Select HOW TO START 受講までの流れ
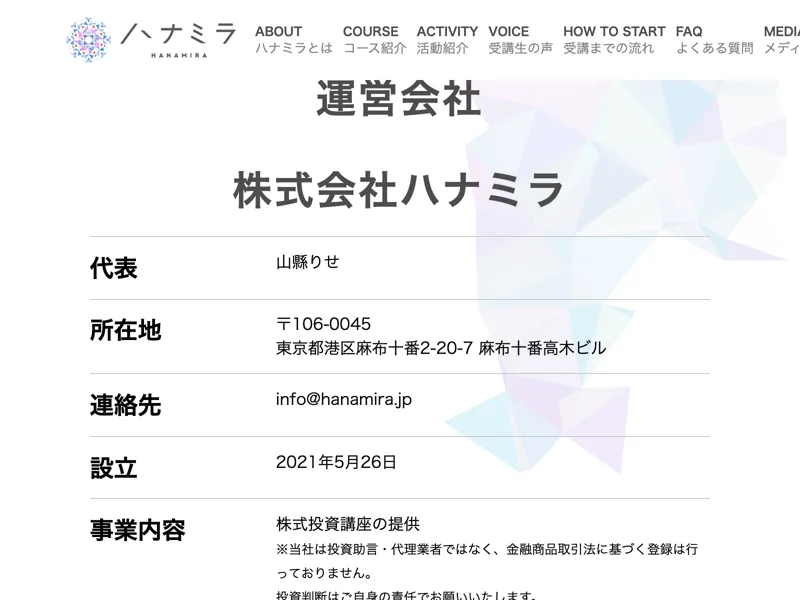This screenshot has width=800, height=600. 614,39
